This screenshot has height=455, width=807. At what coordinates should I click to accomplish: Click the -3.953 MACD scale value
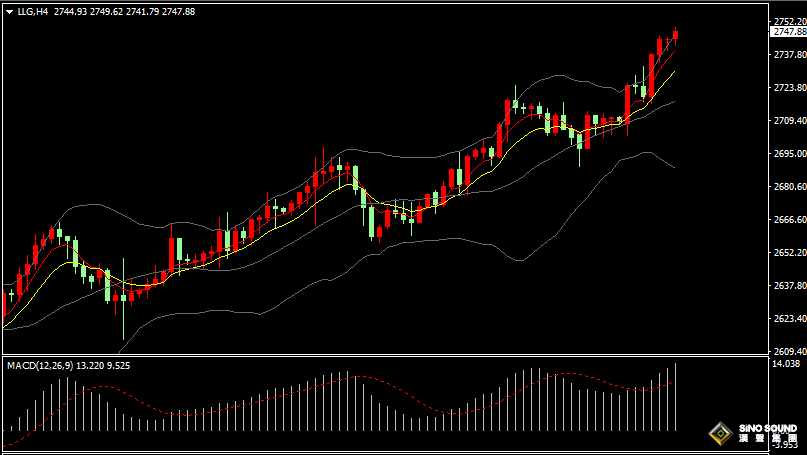787,446
